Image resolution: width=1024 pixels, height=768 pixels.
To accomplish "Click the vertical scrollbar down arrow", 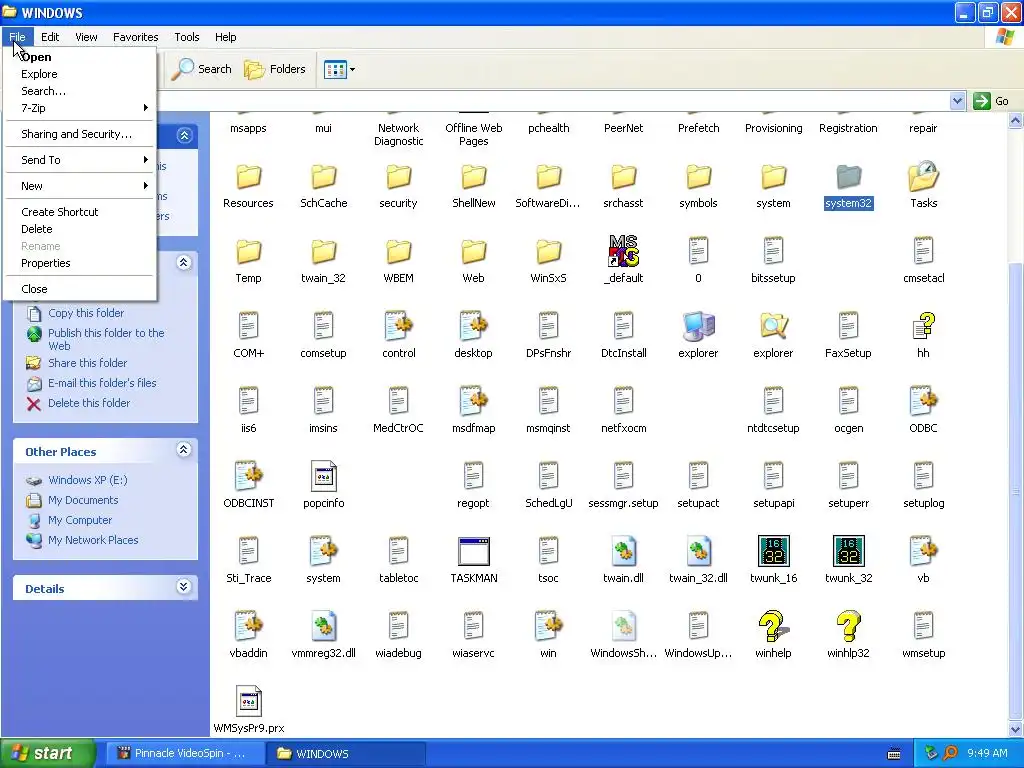I will click(x=1016, y=729).
